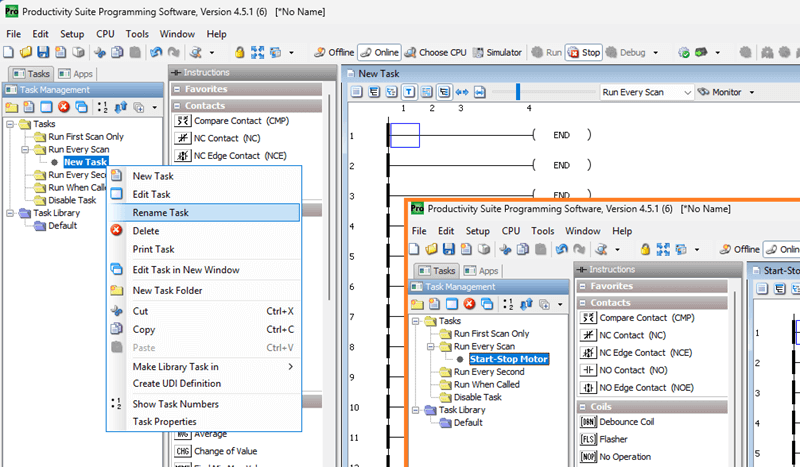Open the Simulator from the toolbar
Image resolution: width=800 pixels, height=467 pixels.
point(497,52)
